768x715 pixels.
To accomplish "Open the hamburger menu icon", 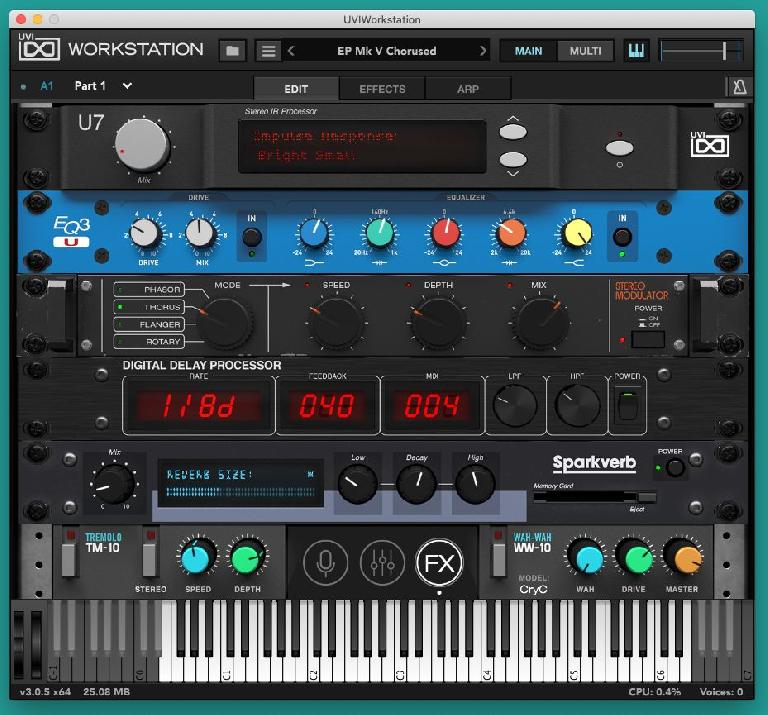I will (268, 50).
